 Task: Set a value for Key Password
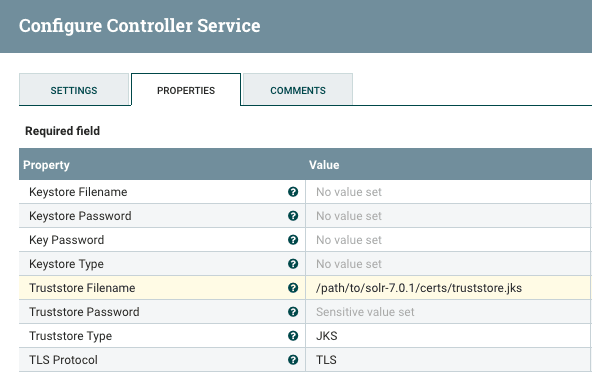coord(449,240)
